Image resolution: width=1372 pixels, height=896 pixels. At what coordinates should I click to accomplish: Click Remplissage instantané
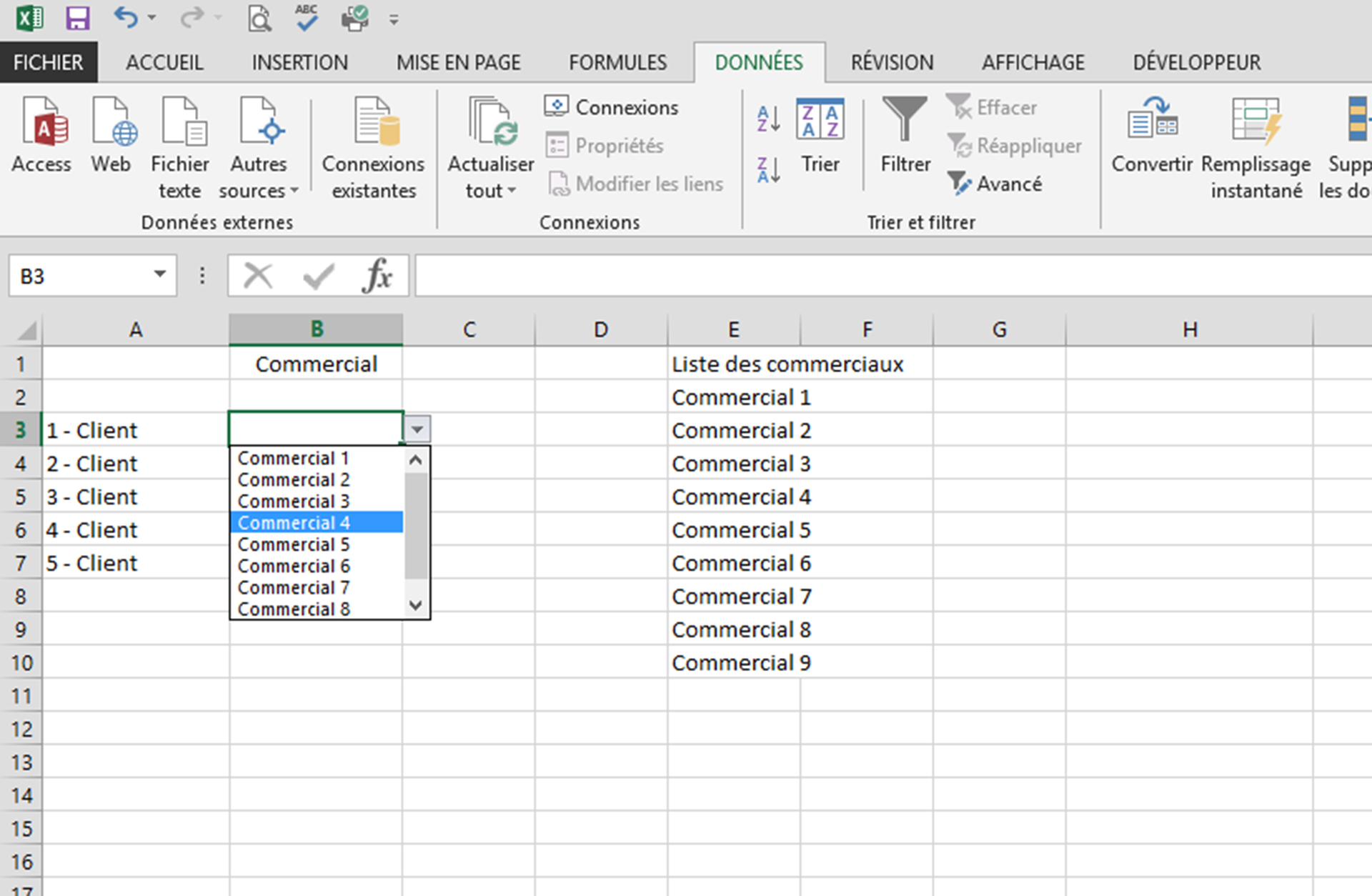tap(1256, 148)
